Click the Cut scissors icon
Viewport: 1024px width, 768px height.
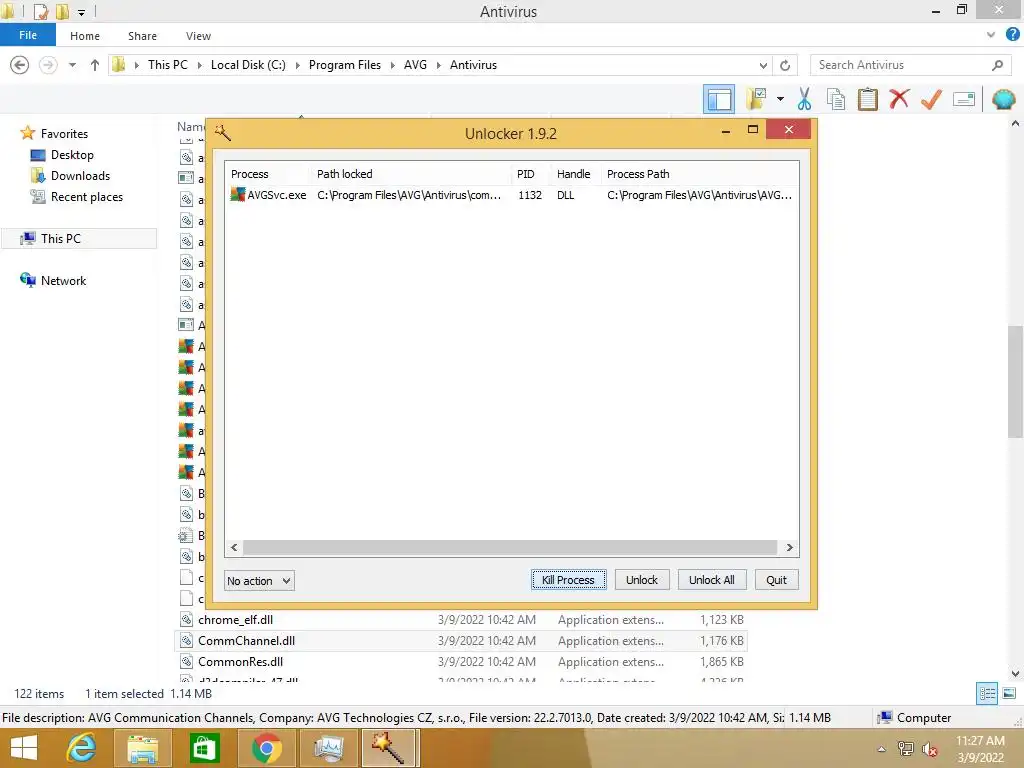804,99
